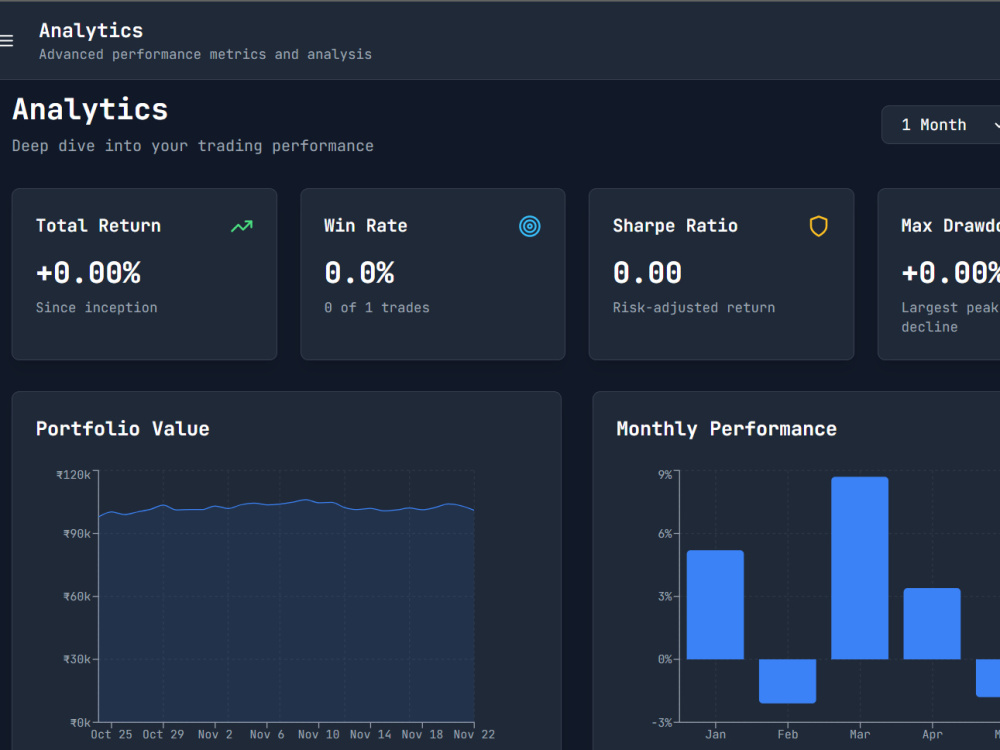Click the Mar month axis label
Image resolution: width=1000 pixels, height=750 pixels.
[860, 735]
